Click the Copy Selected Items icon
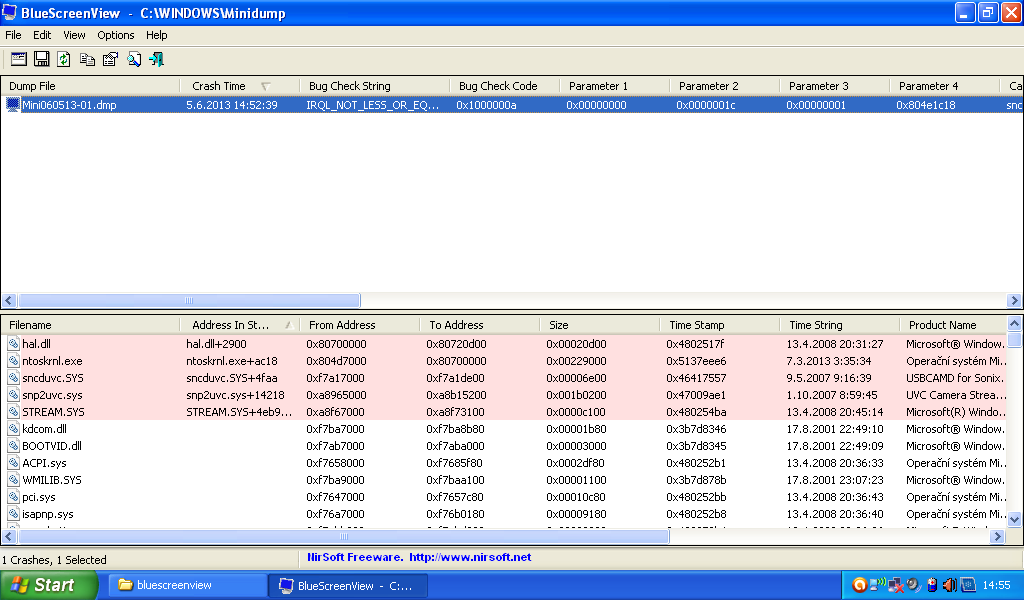Image resolution: width=1024 pixels, height=600 pixels. click(x=88, y=59)
